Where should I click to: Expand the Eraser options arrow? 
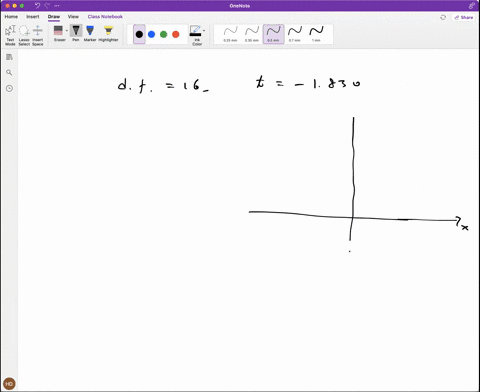[67, 31]
